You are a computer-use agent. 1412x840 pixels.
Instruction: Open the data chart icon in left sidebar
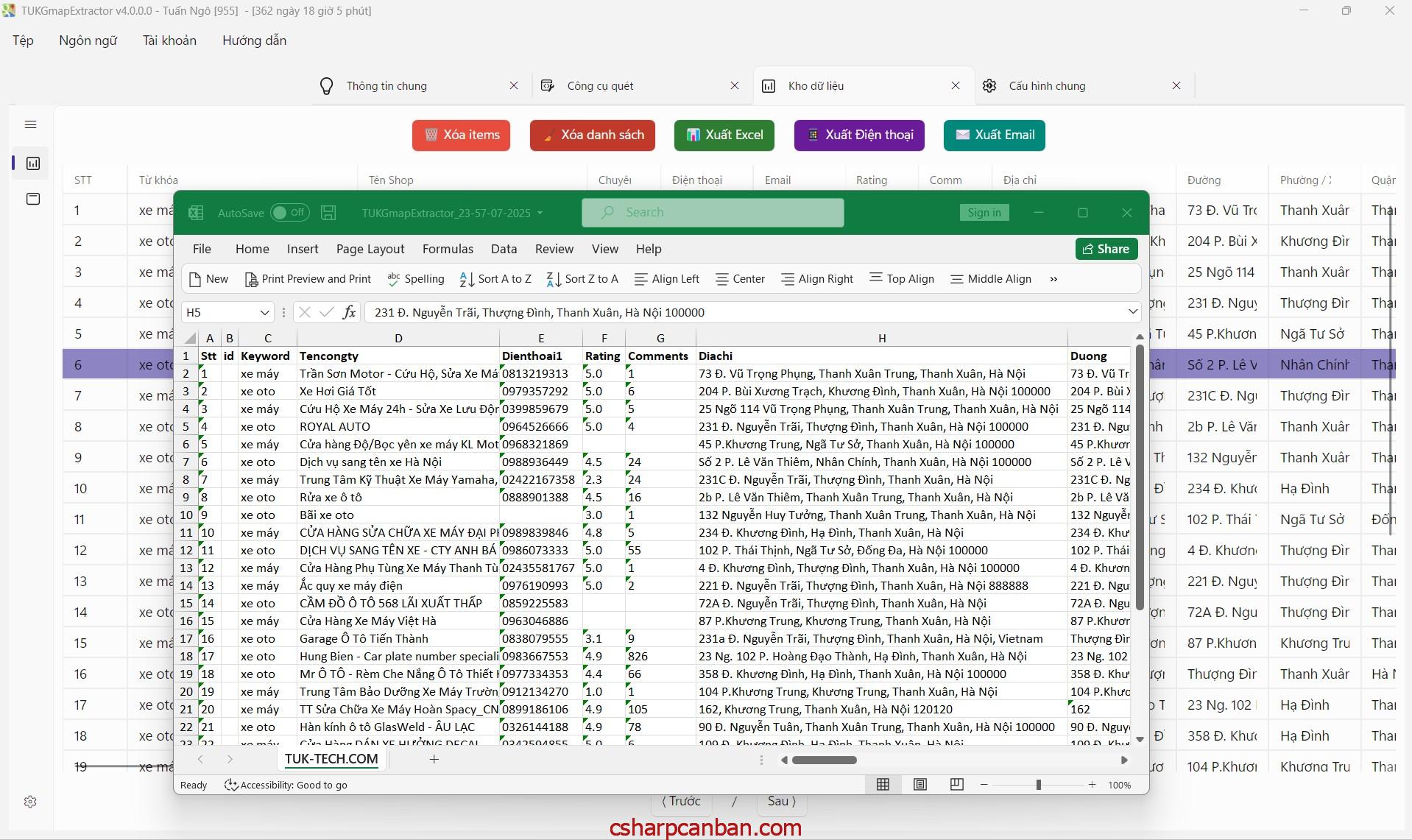click(x=33, y=163)
